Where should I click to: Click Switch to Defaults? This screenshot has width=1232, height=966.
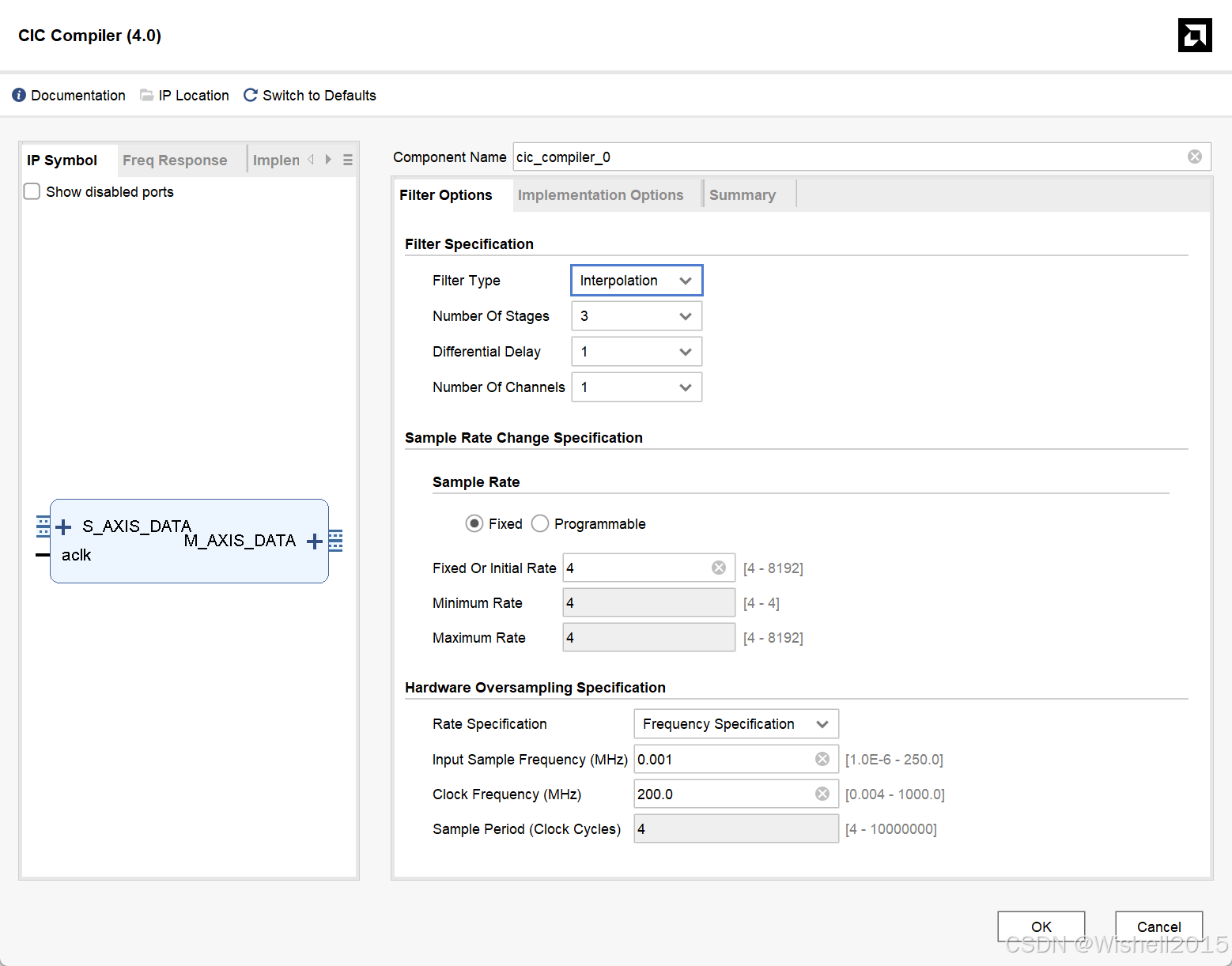coord(319,95)
